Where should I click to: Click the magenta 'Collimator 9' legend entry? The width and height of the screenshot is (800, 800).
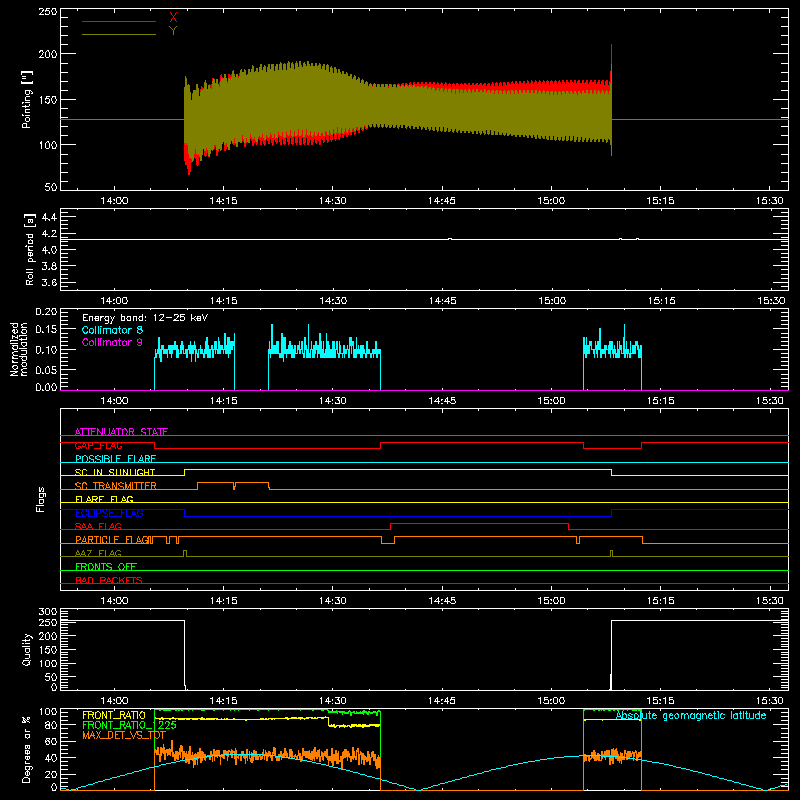pos(112,342)
